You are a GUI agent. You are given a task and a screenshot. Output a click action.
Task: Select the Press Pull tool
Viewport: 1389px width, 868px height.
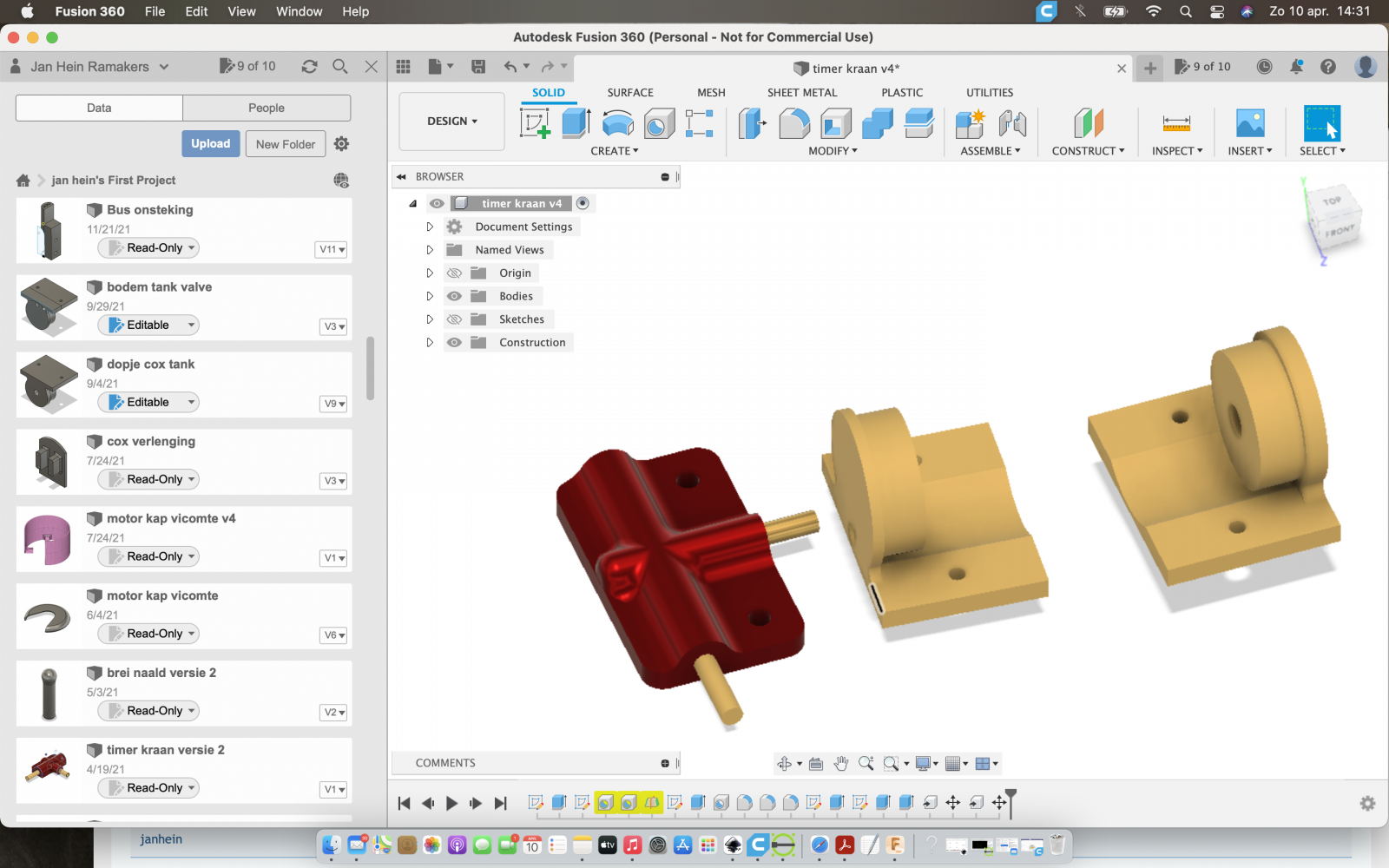752,123
